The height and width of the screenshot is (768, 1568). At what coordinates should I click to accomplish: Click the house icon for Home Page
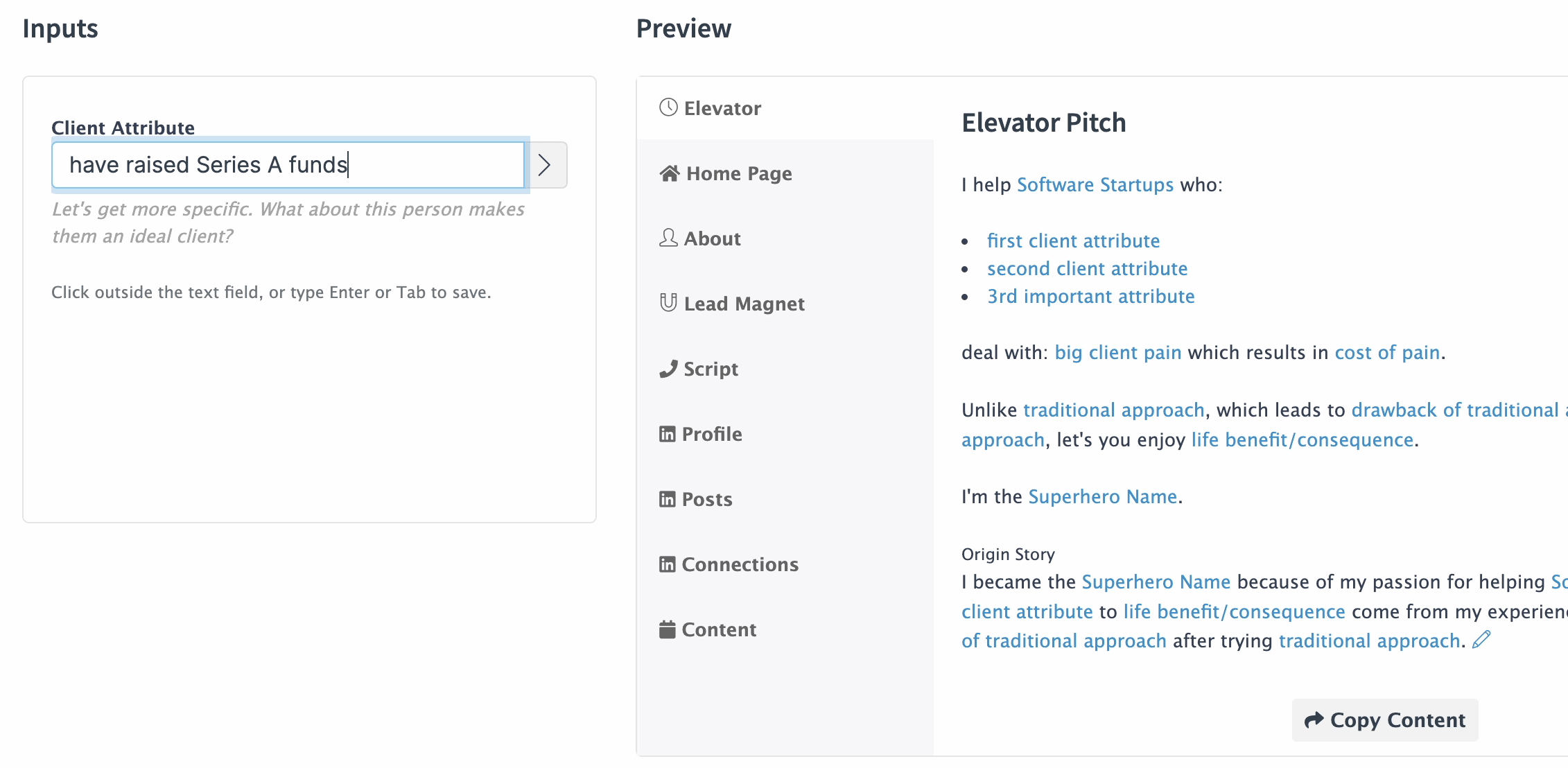[x=669, y=173]
